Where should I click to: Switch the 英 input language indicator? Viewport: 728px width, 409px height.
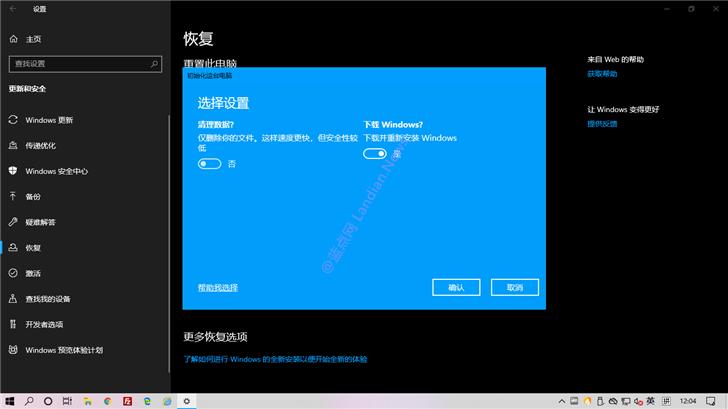pyautogui.click(x=650, y=401)
